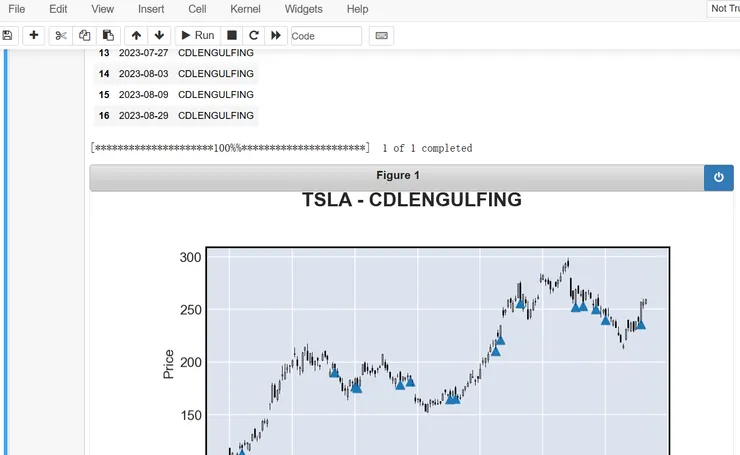Click row index 15 in the table
This screenshot has width=740, height=455.
pos(104,94)
